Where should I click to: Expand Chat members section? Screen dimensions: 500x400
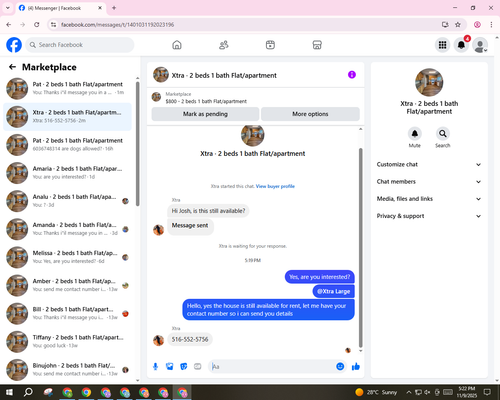coord(429,182)
